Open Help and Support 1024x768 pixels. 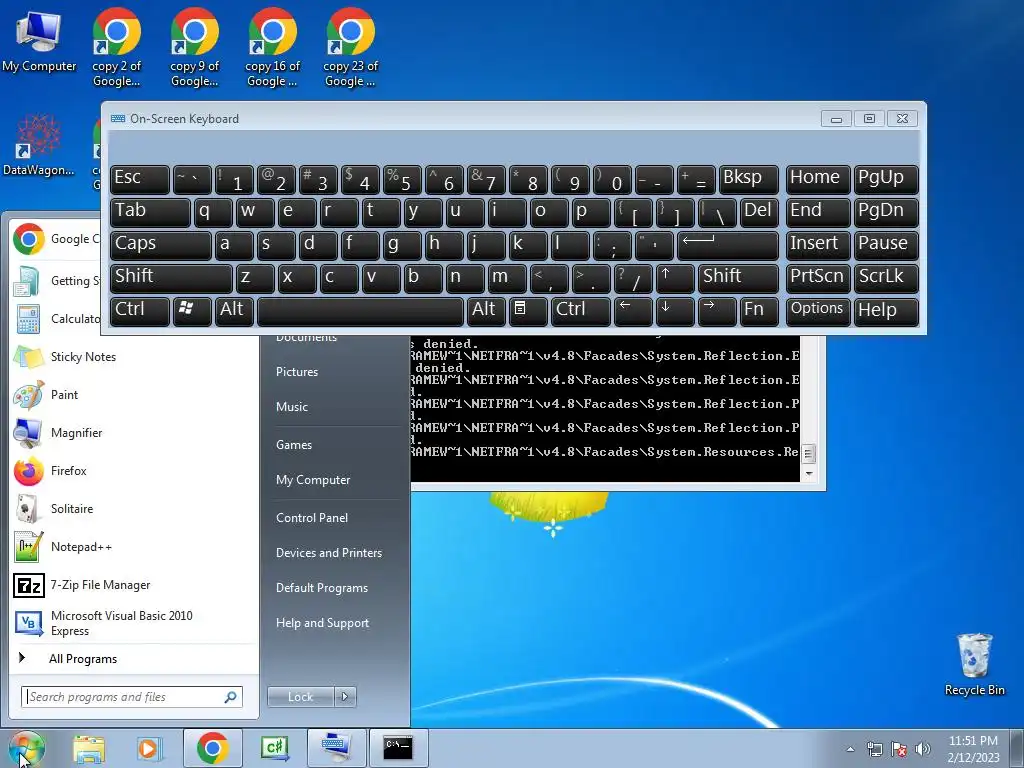[x=323, y=623]
